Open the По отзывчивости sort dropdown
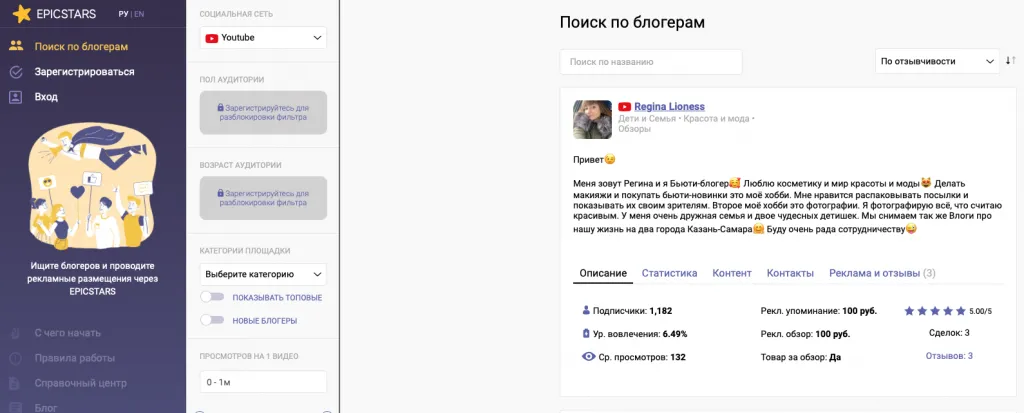This screenshot has width=1024, height=413. pos(937,61)
